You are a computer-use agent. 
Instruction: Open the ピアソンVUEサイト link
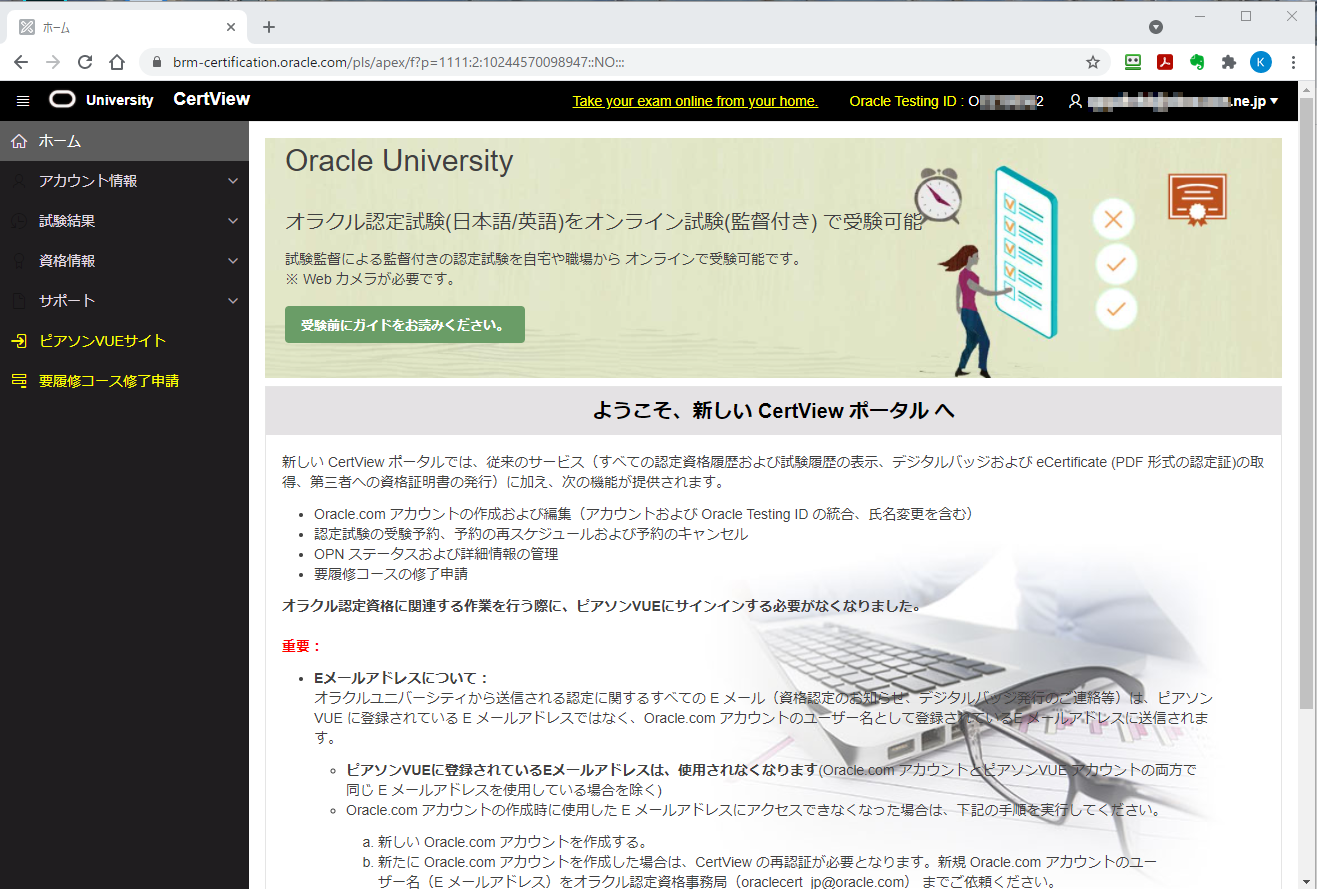(102, 341)
